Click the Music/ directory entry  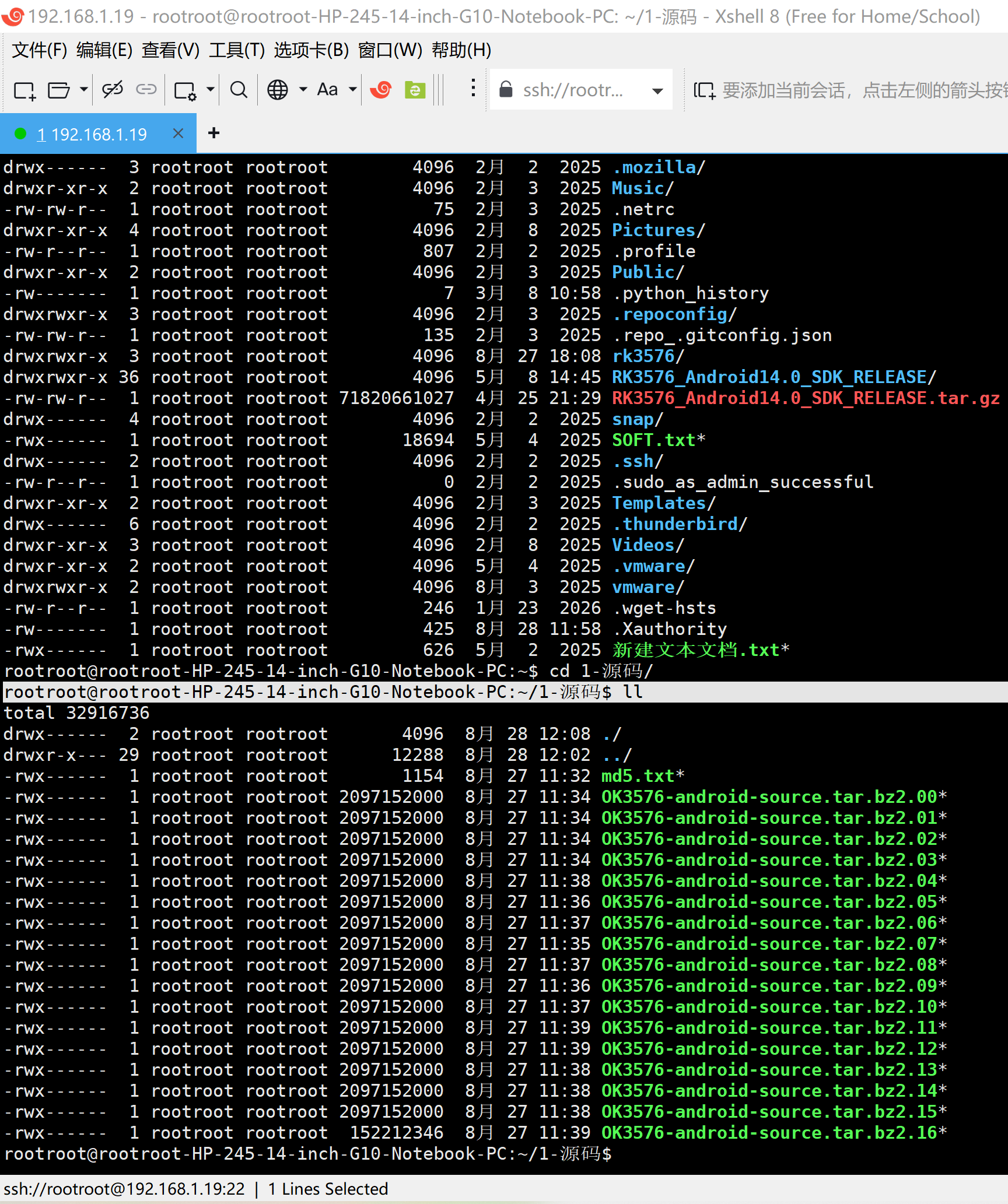643,188
